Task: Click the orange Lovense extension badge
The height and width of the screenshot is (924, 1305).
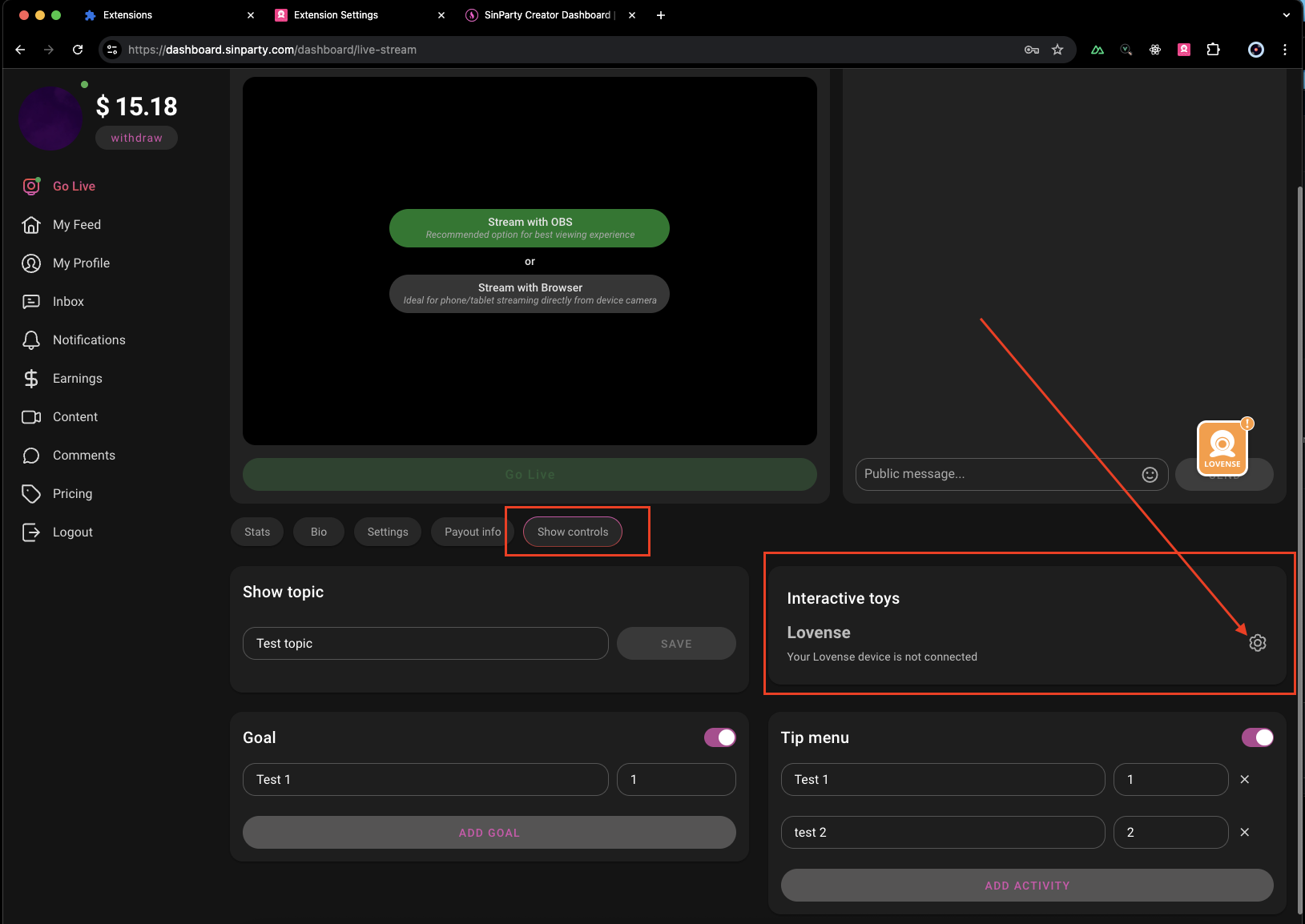Action: [1222, 448]
